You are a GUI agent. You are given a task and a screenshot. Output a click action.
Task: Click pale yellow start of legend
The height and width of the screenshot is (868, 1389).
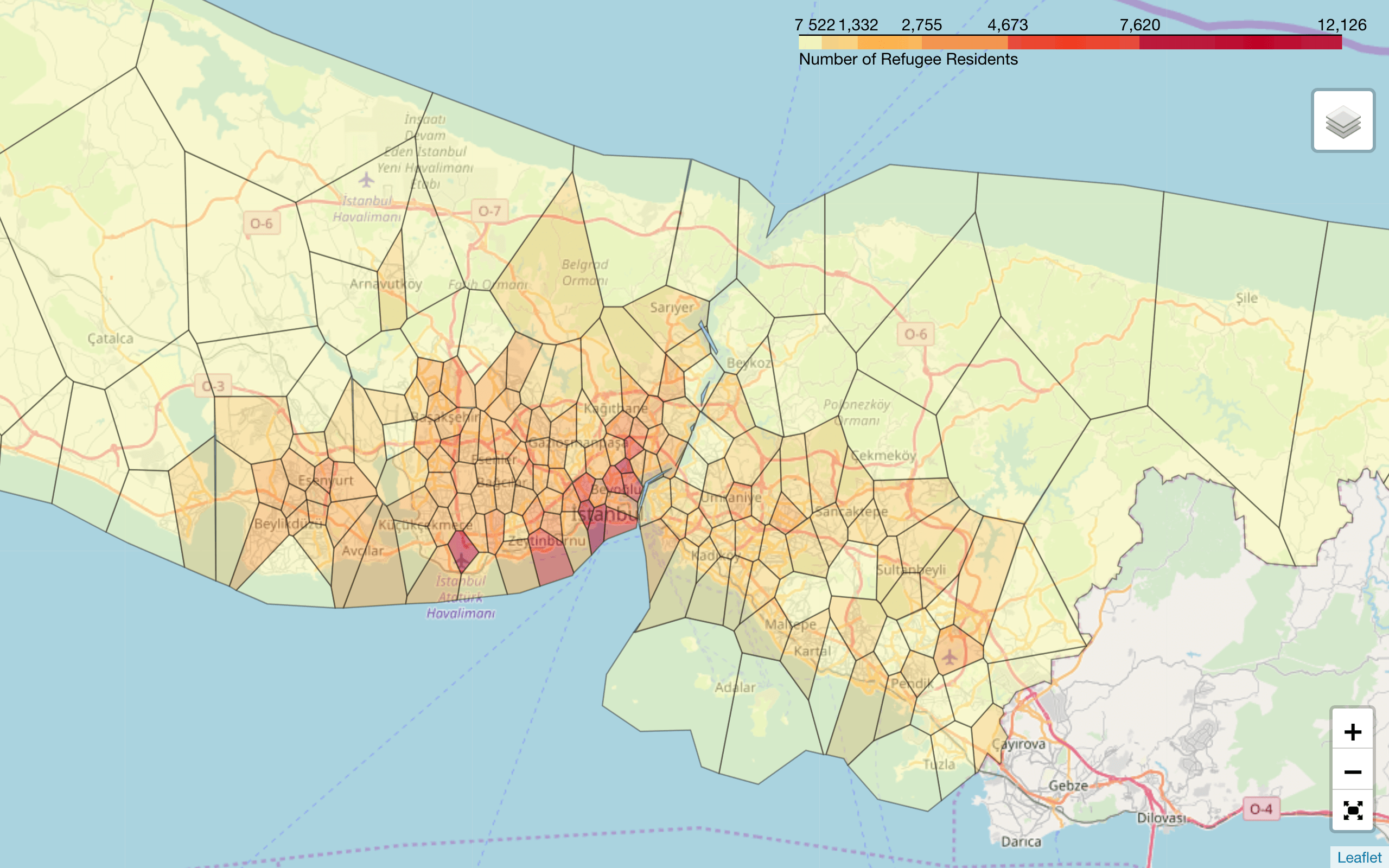(x=810, y=42)
